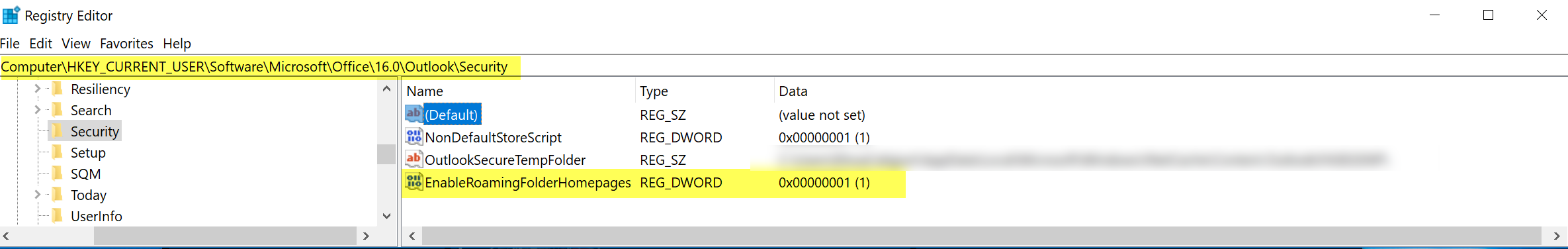Minimize the Registry Editor window
This screenshot has height=249, width=1568.
[1434, 15]
